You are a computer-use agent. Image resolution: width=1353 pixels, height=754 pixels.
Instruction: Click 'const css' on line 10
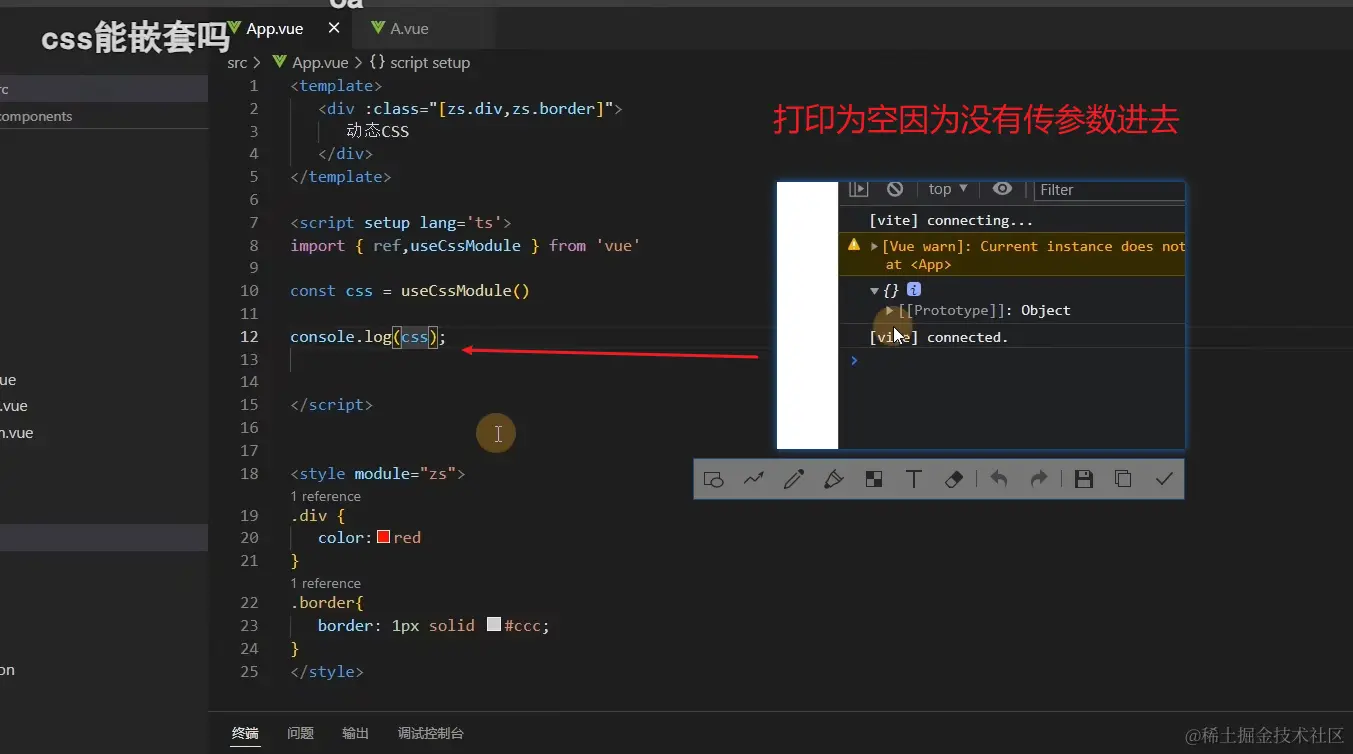point(331,290)
